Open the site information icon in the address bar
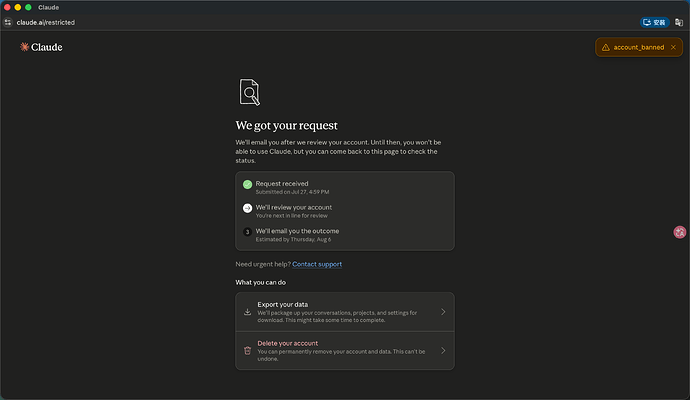Image resolution: width=690 pixels, height=400 pixels. pos(7,22)
